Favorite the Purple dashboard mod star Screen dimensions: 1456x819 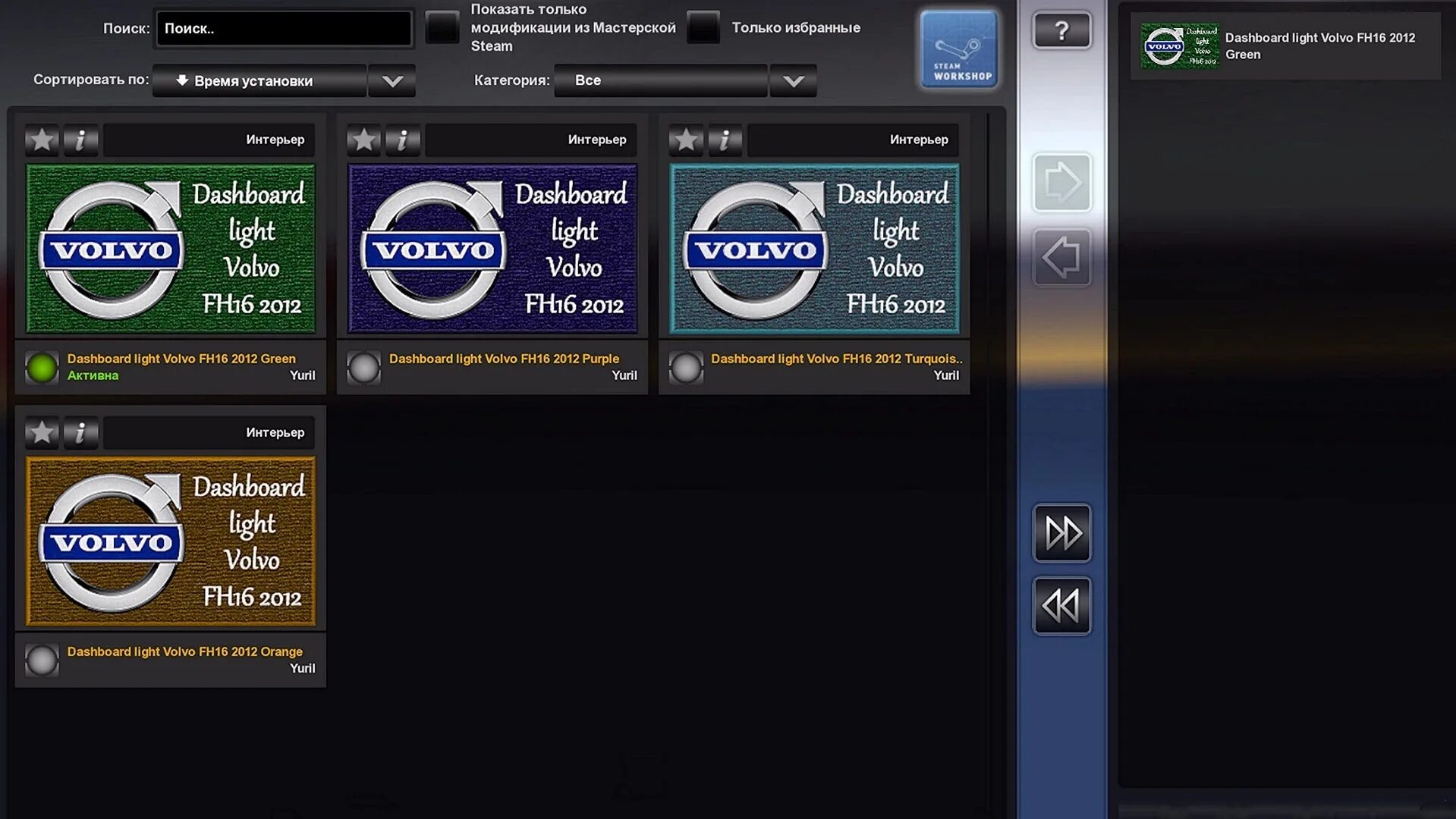click(364, 140)
